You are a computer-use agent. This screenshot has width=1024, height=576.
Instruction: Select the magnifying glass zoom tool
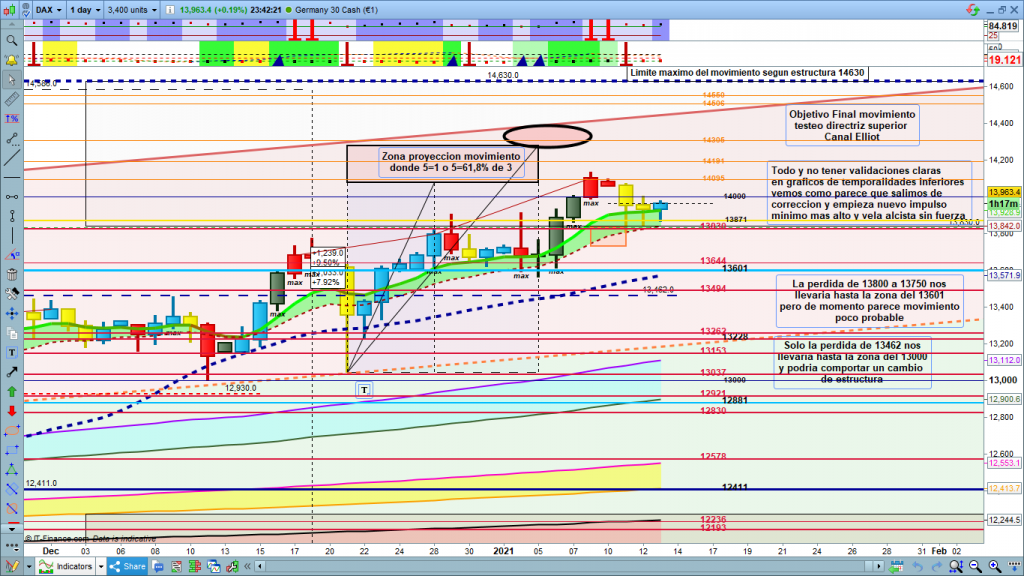(11, 40)
